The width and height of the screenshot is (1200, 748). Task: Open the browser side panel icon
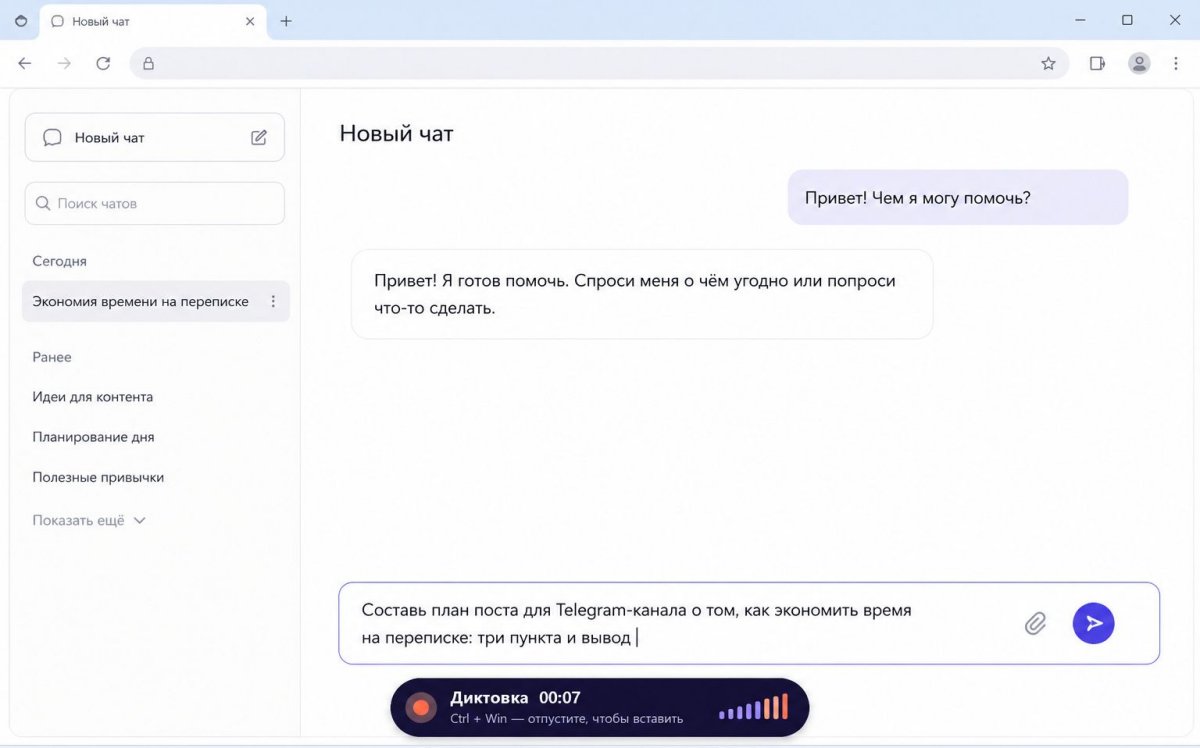point(1097,63)
